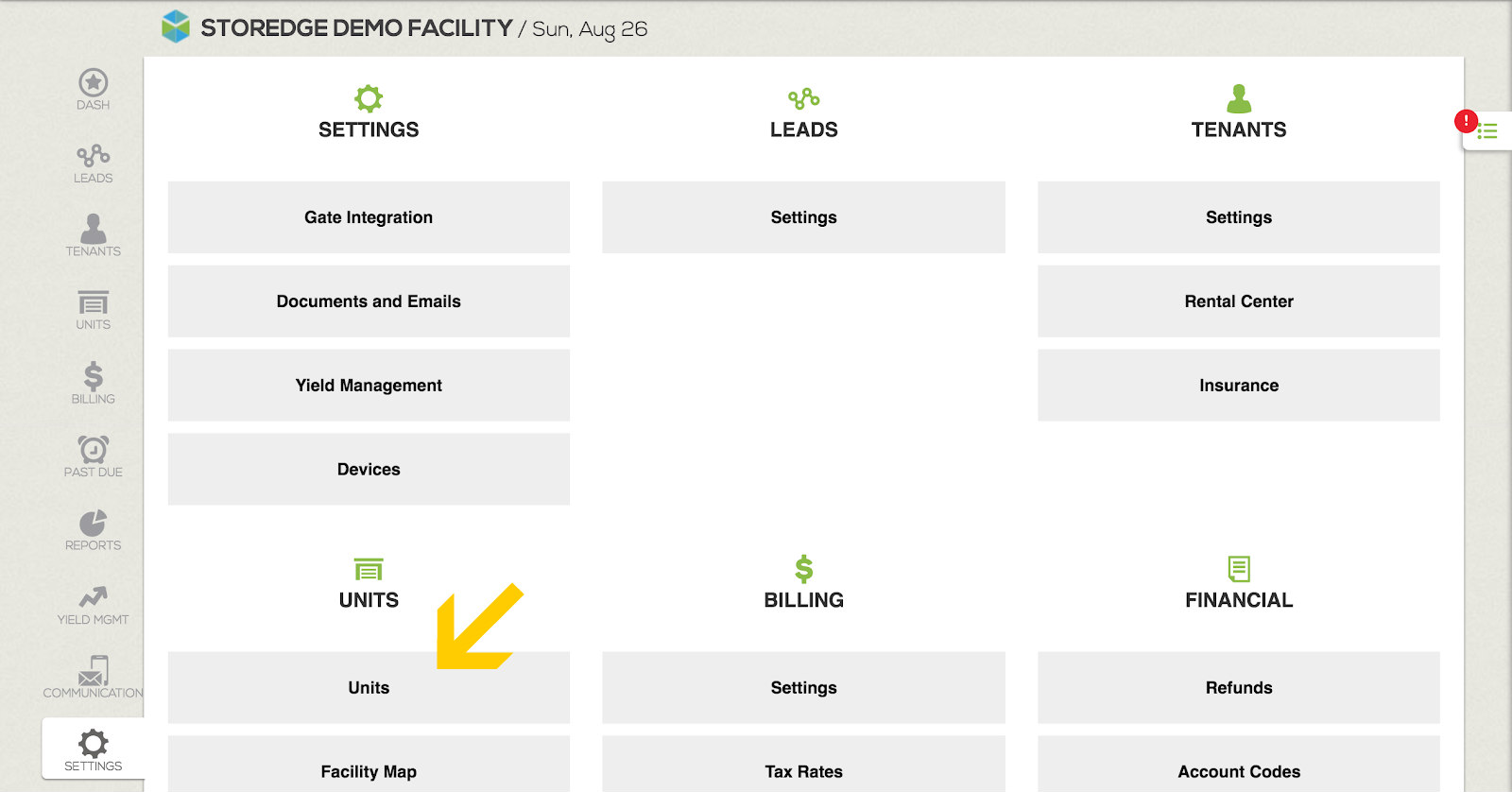Click the Tenants section person icon

coord(1239,98)
